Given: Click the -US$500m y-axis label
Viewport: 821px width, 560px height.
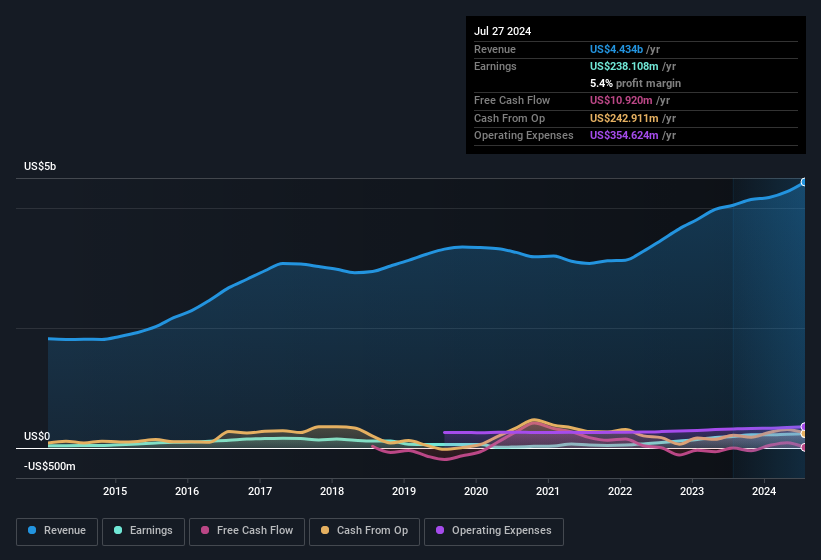Looking at the screenshot, I should [x=50, y=466].
